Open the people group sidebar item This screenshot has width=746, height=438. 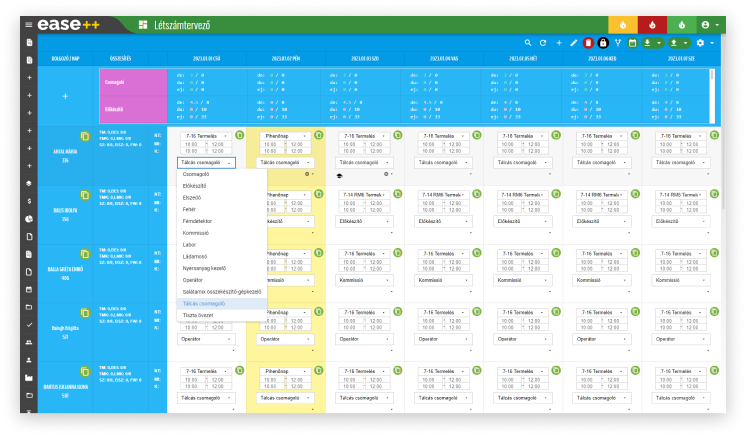[29, 342]
